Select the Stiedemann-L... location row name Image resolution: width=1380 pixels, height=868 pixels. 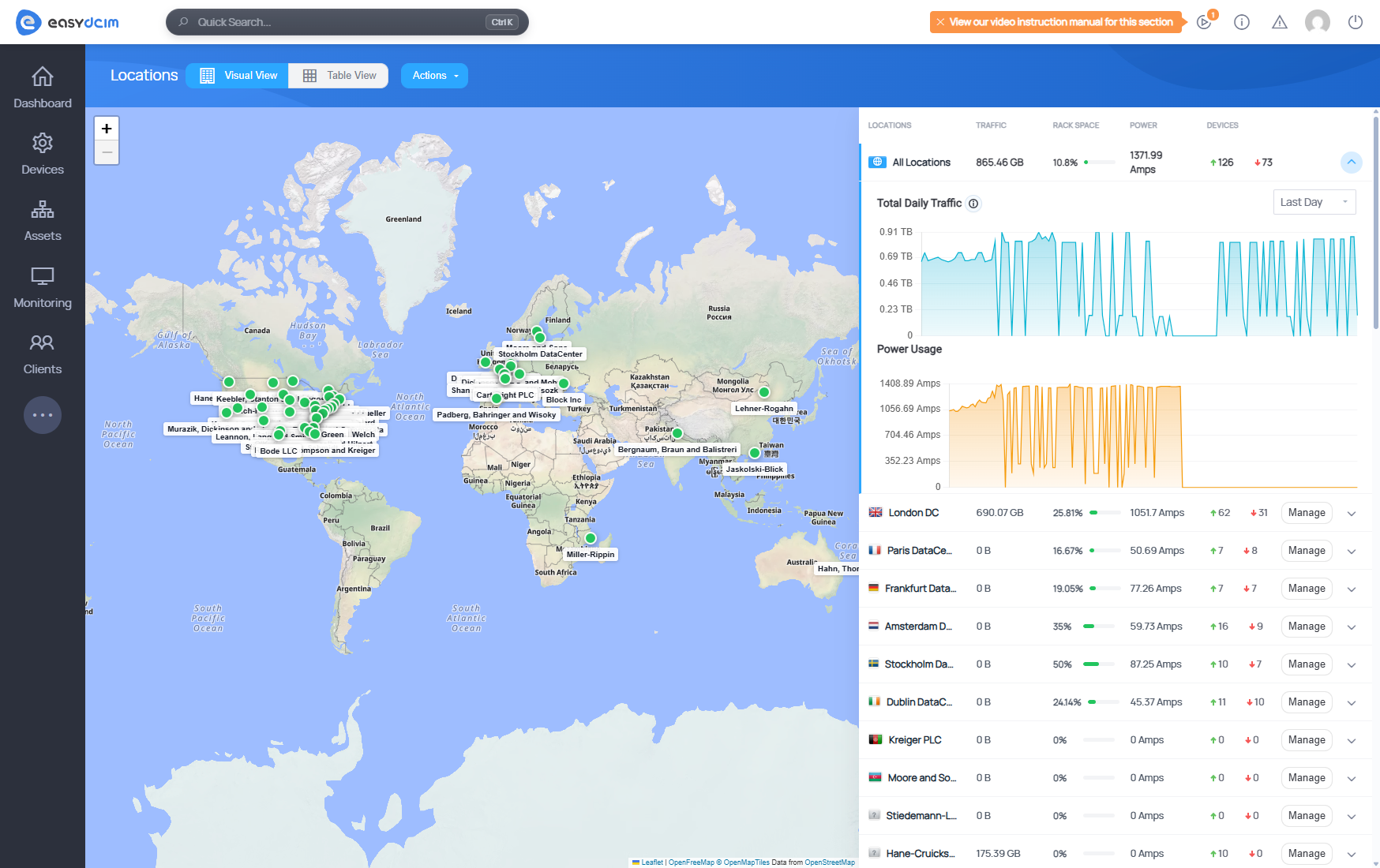(x=921, y=816)
